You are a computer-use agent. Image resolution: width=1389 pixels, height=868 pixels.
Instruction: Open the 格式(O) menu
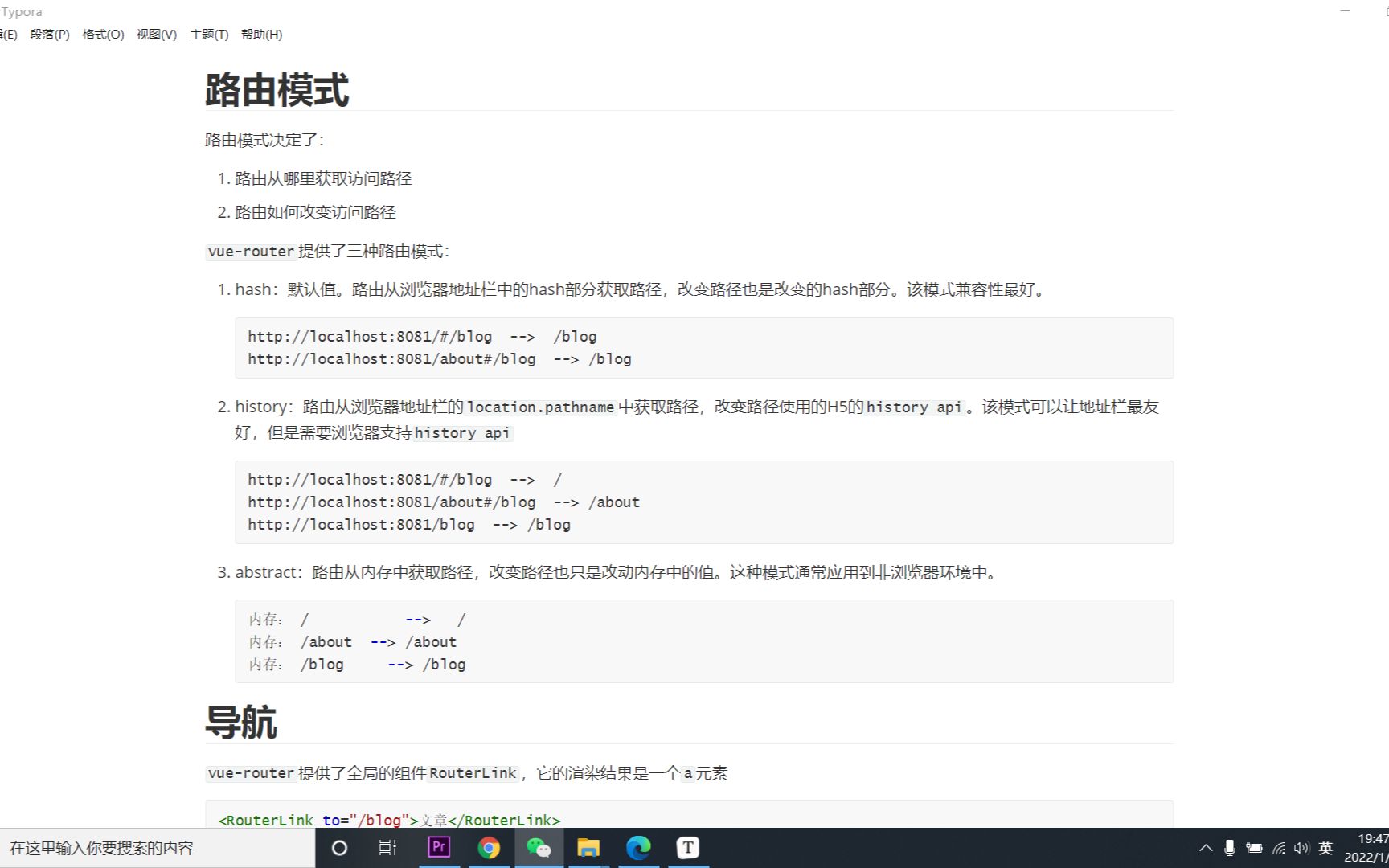point(102,35)
